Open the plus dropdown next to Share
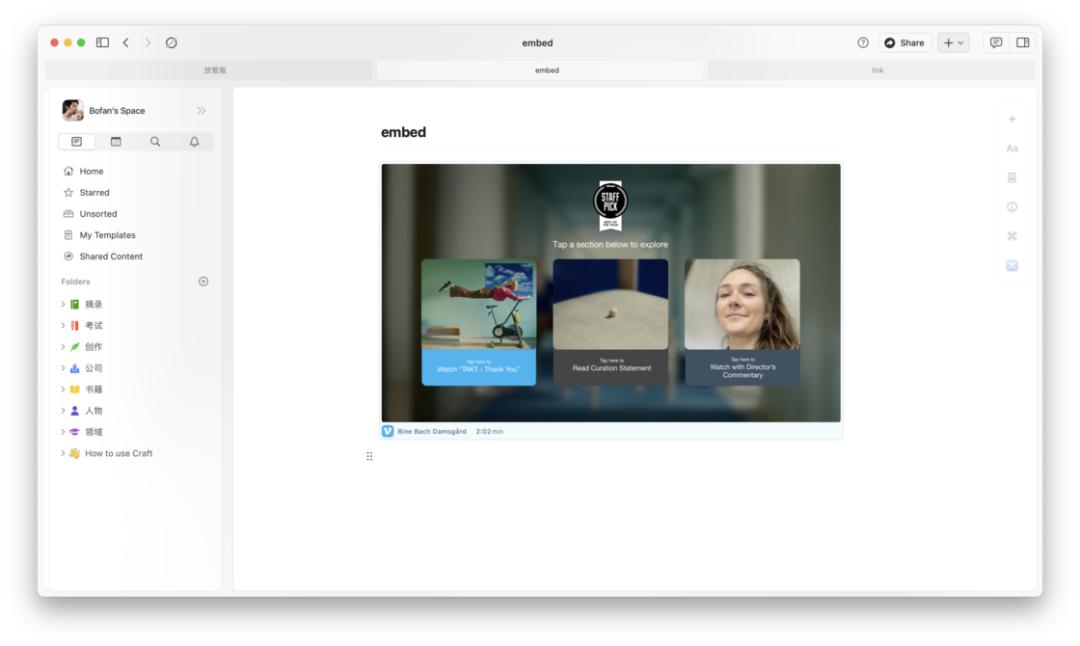1080x646 pixels. (x=954, y=43)
